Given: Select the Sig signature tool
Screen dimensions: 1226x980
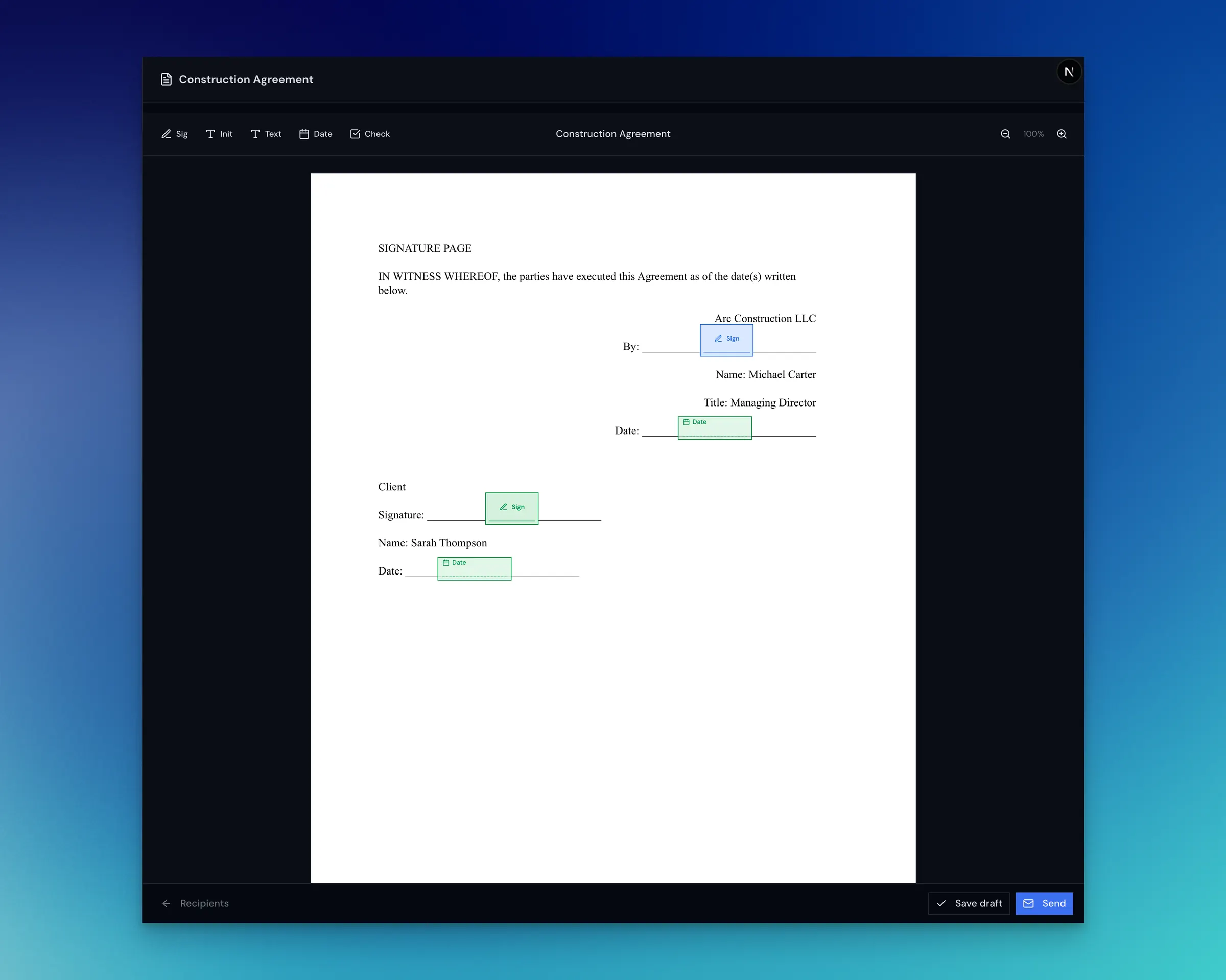Looking at the screenshot, I should 174,134.
